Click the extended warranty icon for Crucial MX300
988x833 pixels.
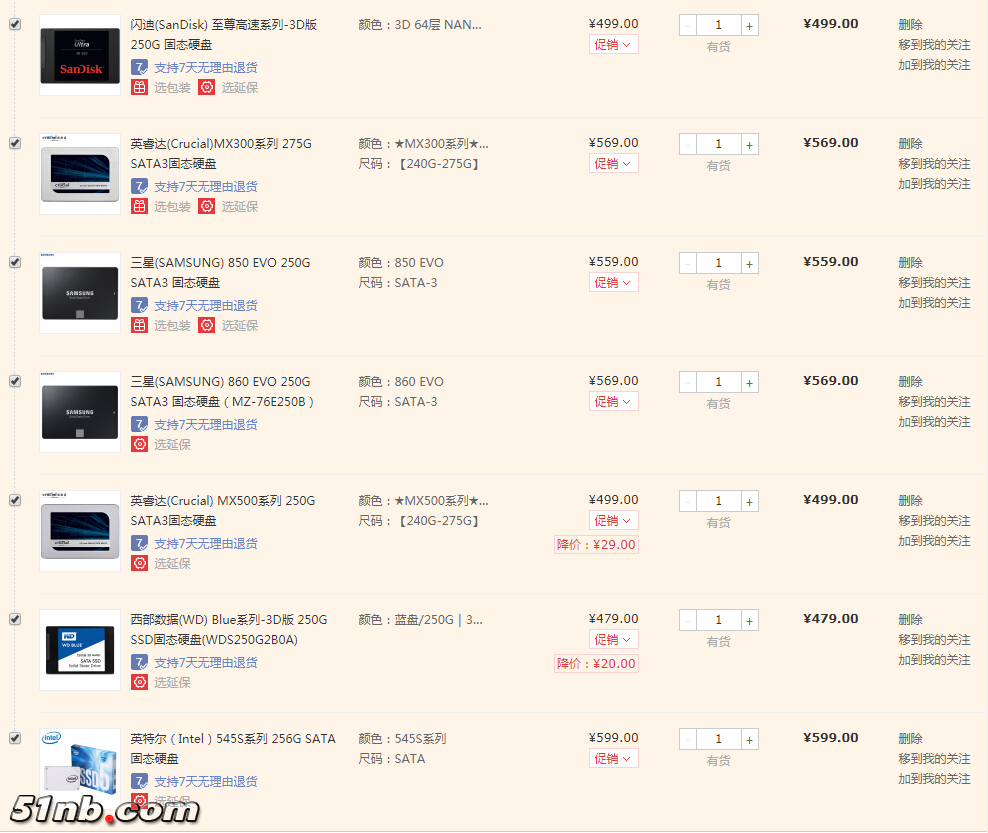pos(207,206)
